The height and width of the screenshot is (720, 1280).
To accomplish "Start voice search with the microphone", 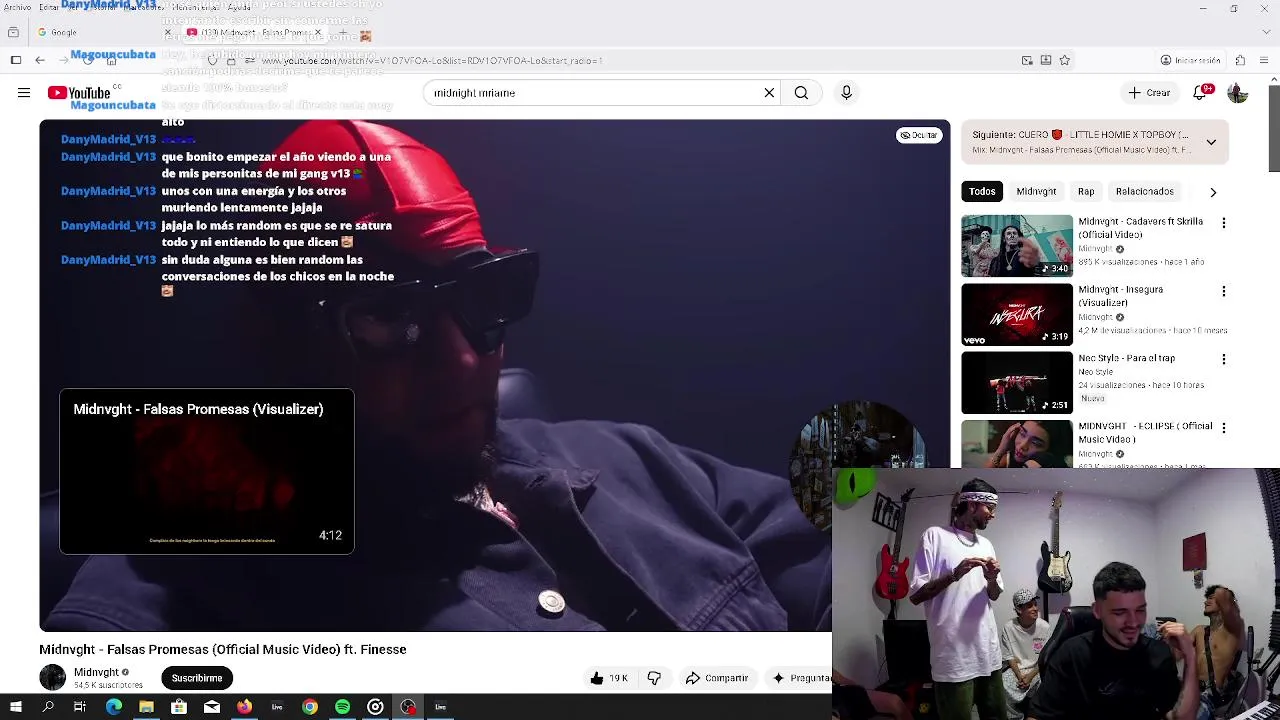I will point(846,93).
